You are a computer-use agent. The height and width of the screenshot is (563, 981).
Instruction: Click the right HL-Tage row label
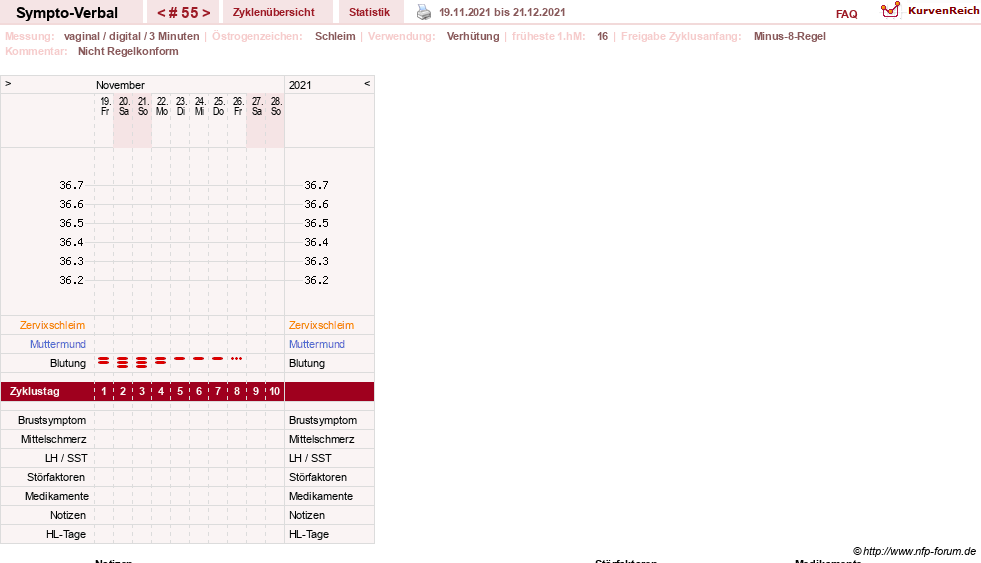pos(308,534)
